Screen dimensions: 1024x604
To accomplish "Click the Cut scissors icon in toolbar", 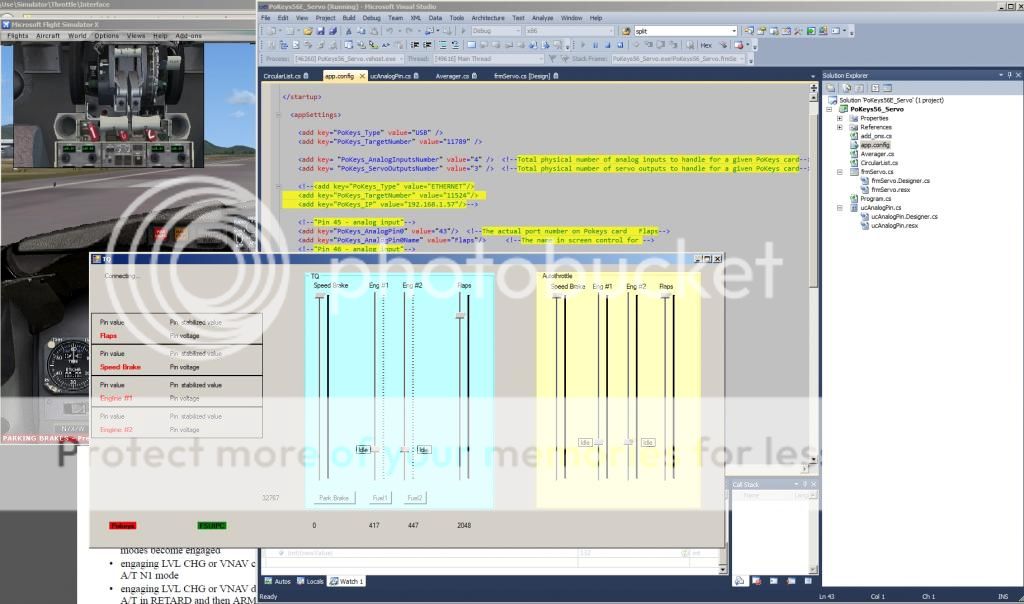I will (349, 31).
